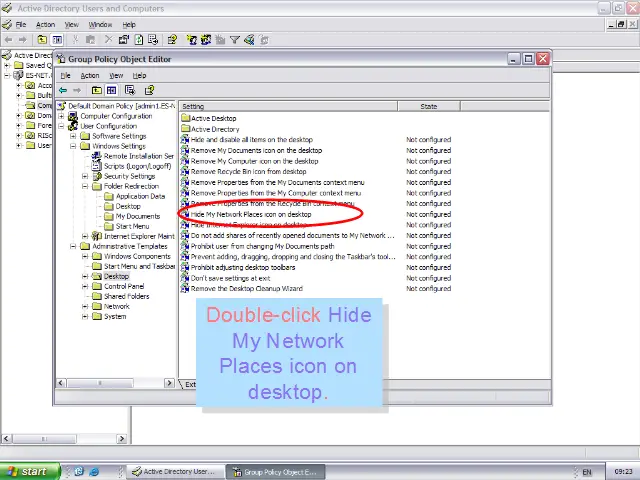640x480 pixels.
Task: Open Internet Explorer quick launch icon
Action: click(94, 471)
